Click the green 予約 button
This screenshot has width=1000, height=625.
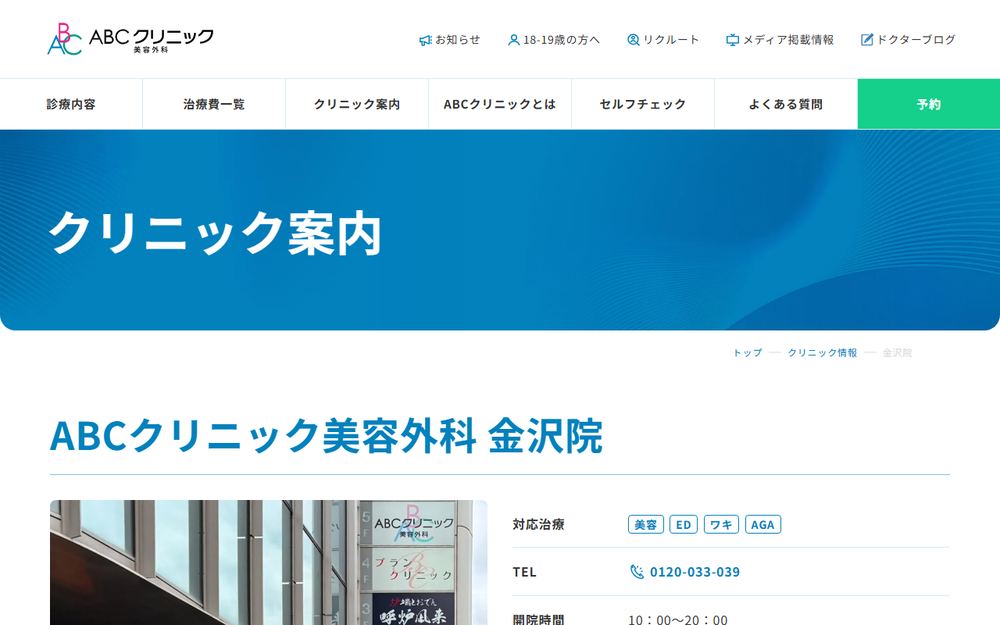929,104
